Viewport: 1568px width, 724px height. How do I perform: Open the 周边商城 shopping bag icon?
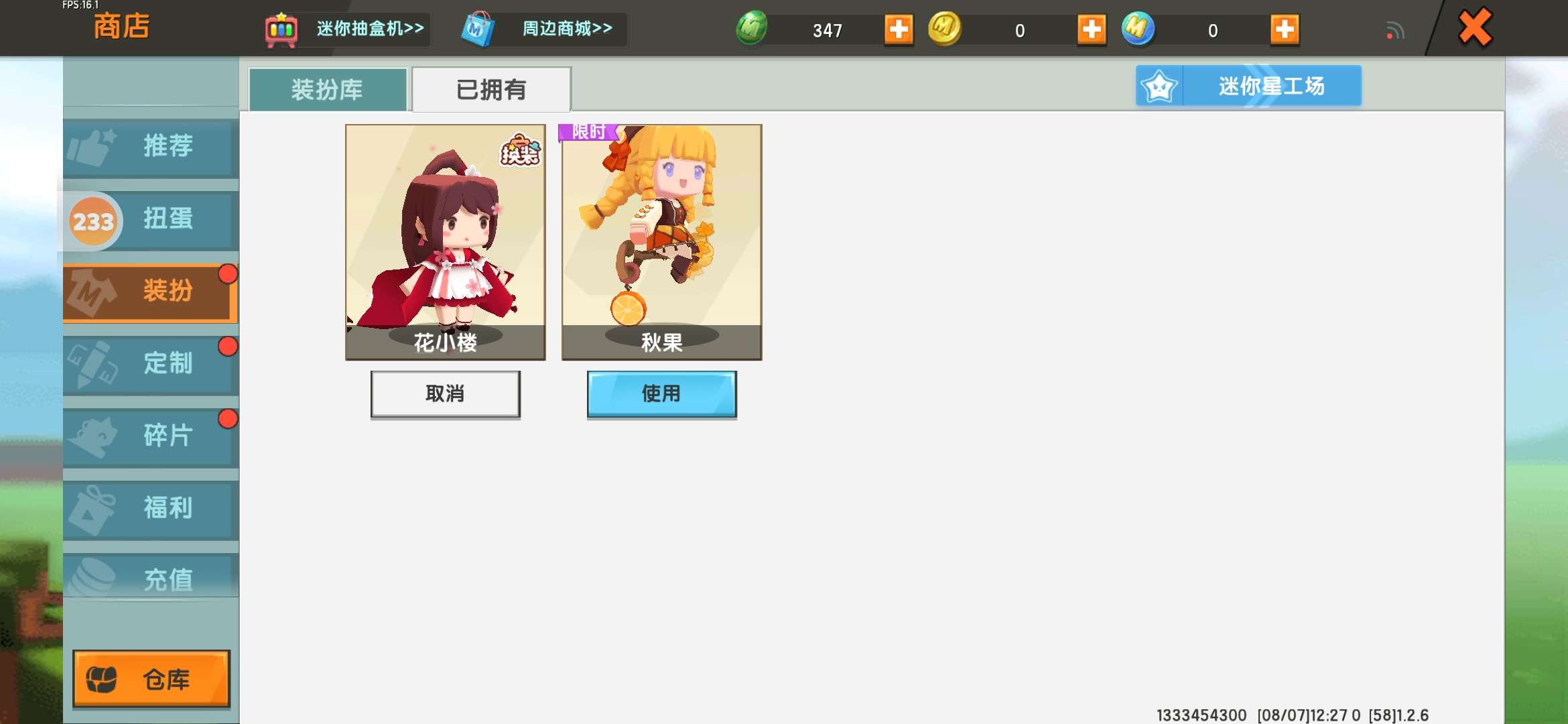pos(478,29)
